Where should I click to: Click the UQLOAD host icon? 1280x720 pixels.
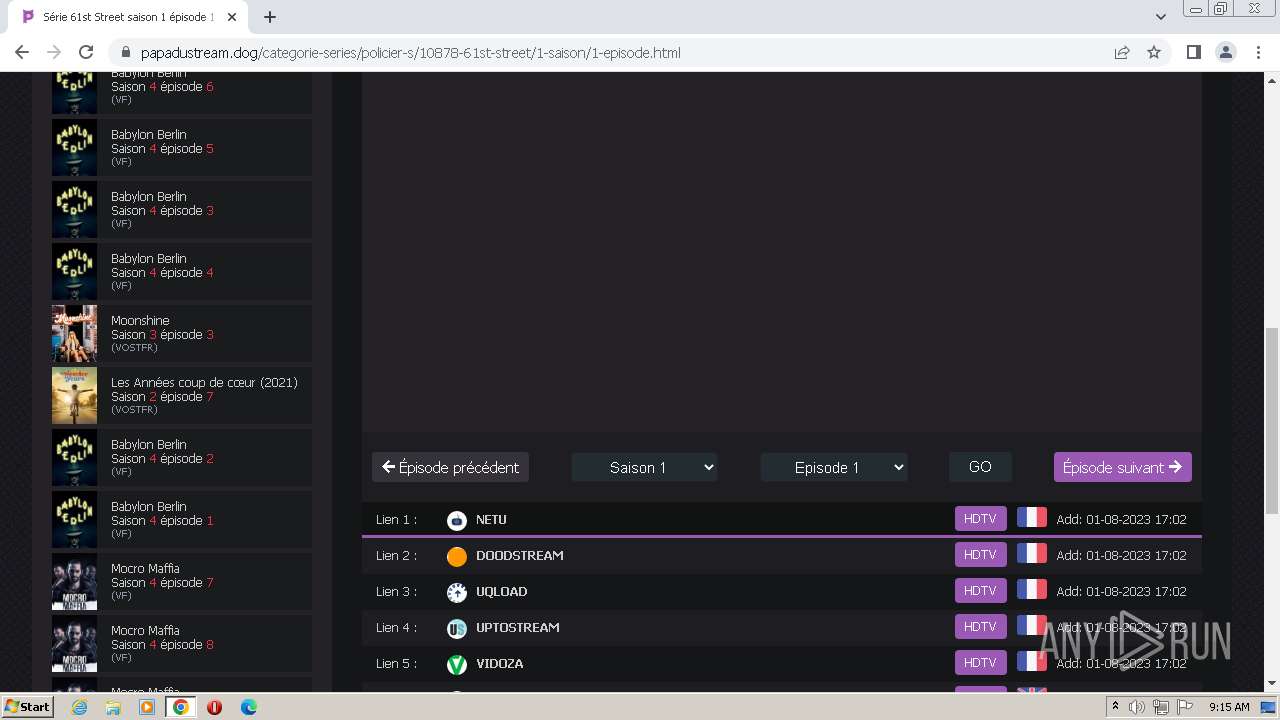click(x=456, y=592)
